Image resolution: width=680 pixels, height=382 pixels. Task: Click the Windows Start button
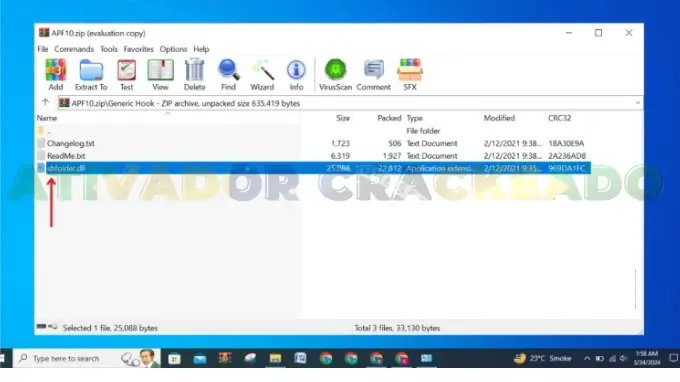(x=3, y=358)
